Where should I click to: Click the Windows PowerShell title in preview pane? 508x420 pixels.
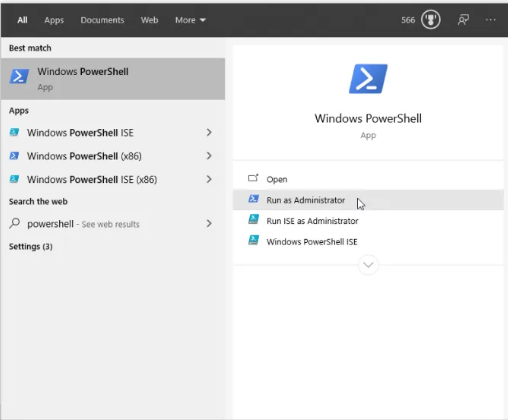pyautogui.click(x=368, y=118)
